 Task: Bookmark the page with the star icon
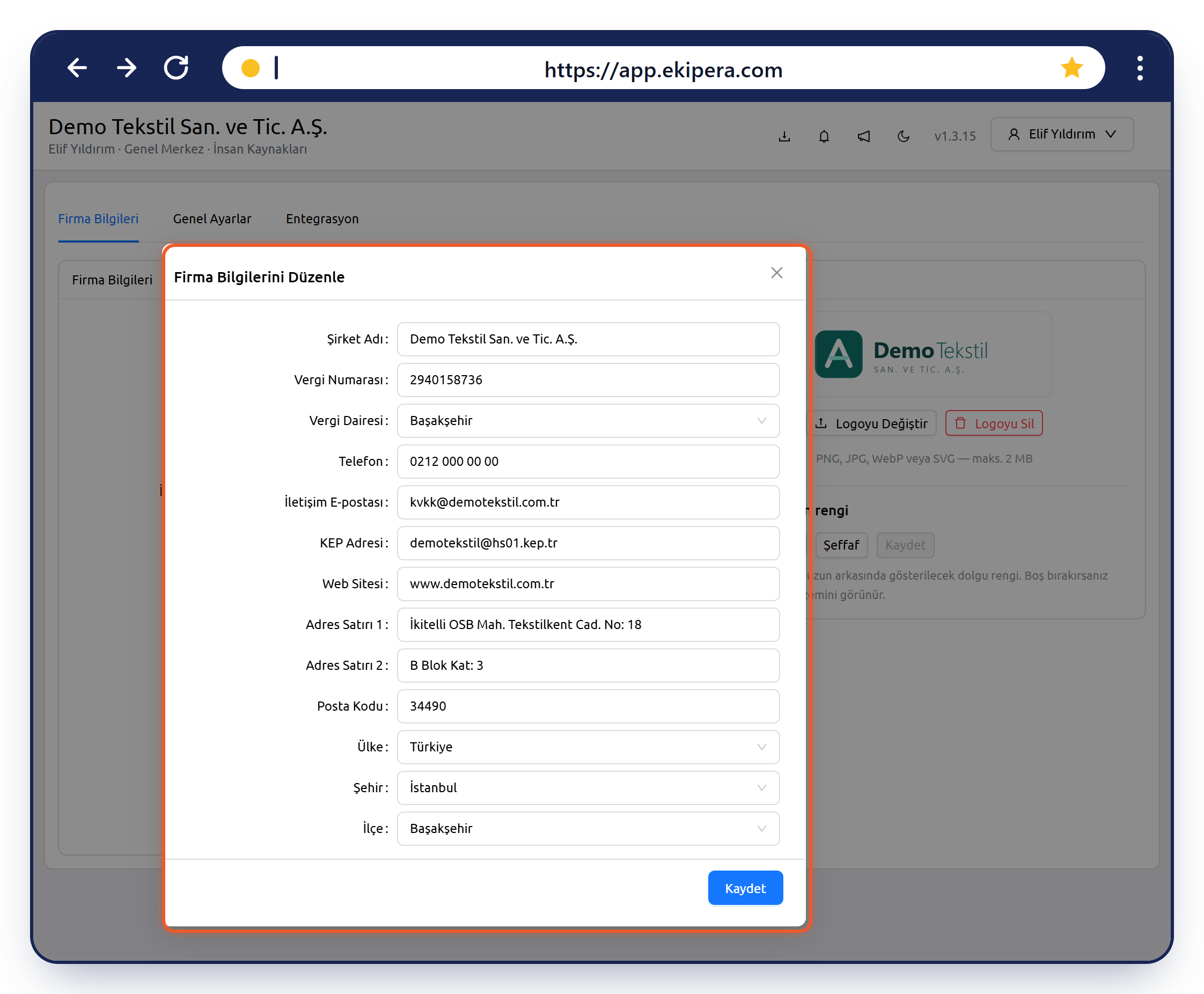[1071, 68]
